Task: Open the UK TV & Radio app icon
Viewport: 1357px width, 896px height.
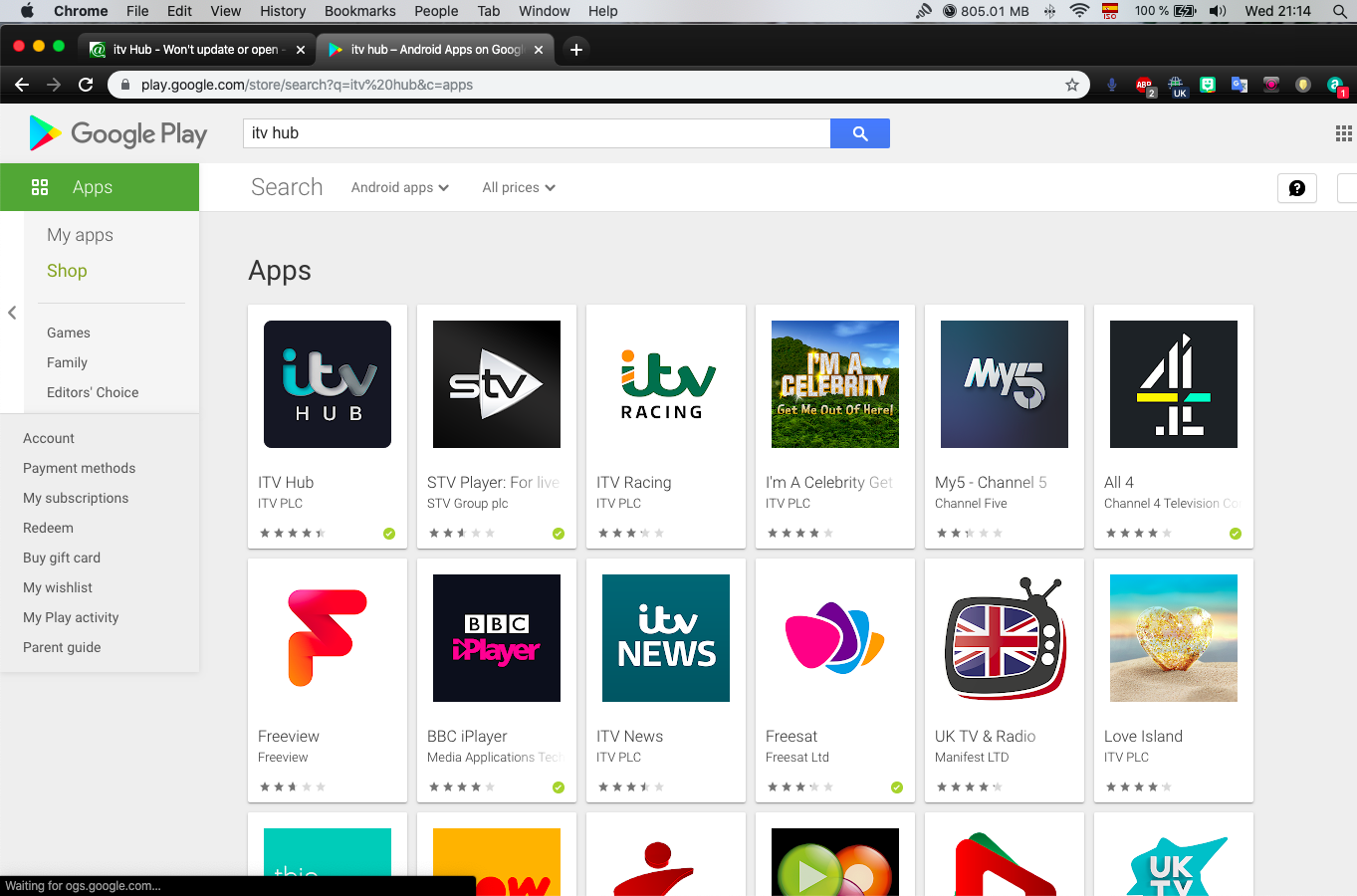Action: (1005, 638)
